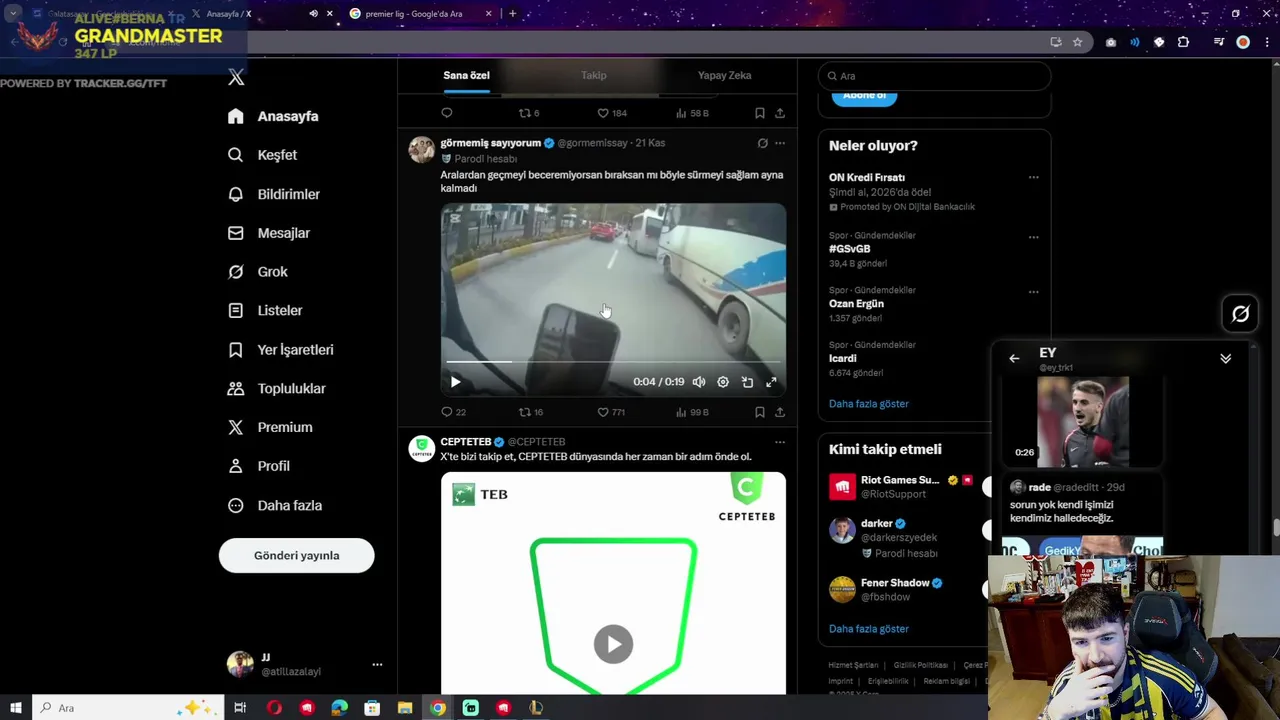This screenshot has width=1280, height=720.
Task: Open more options for Ozan Ergün trend
Action: coord(1034,292)
